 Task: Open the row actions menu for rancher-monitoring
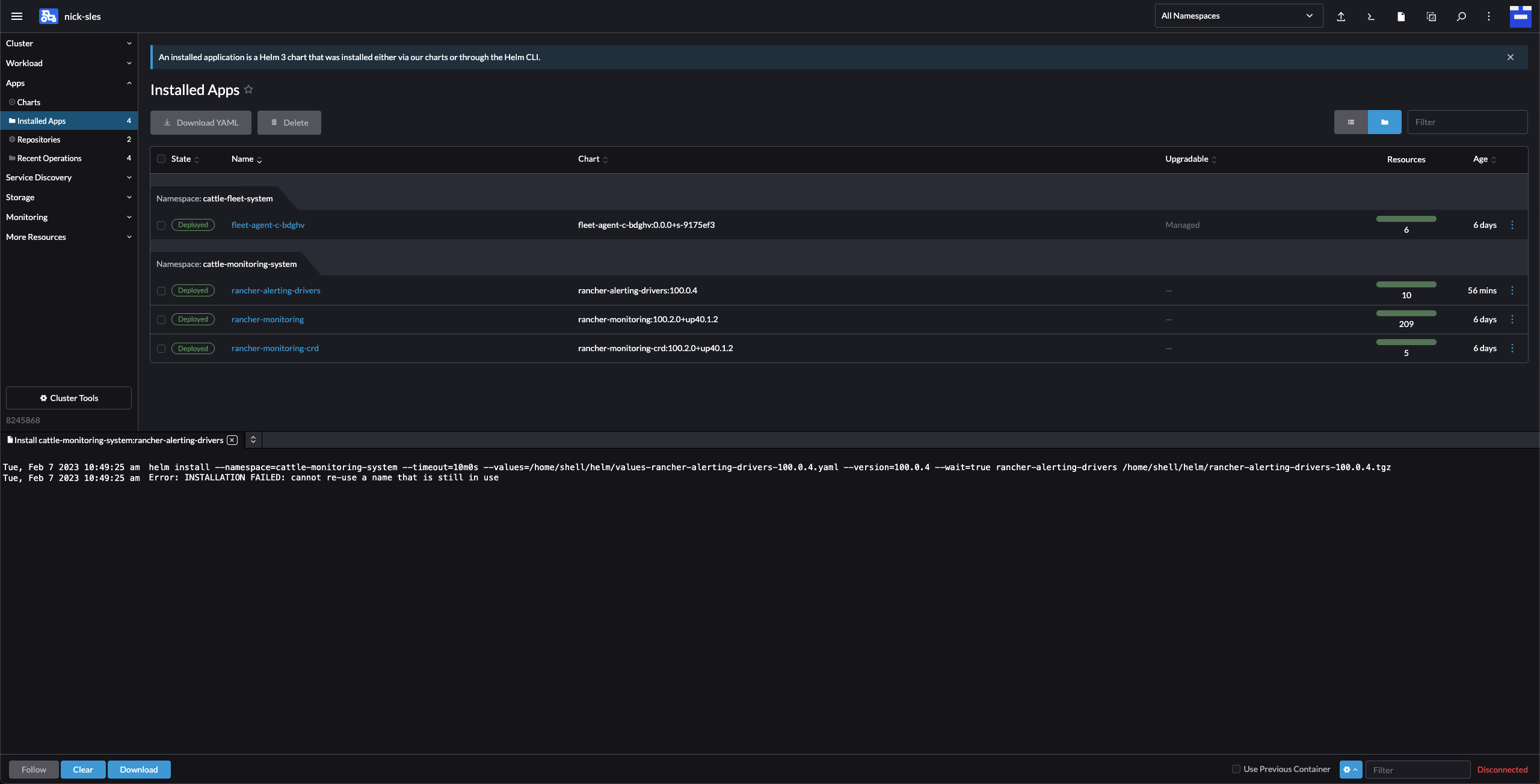(x=1512, y=319)
